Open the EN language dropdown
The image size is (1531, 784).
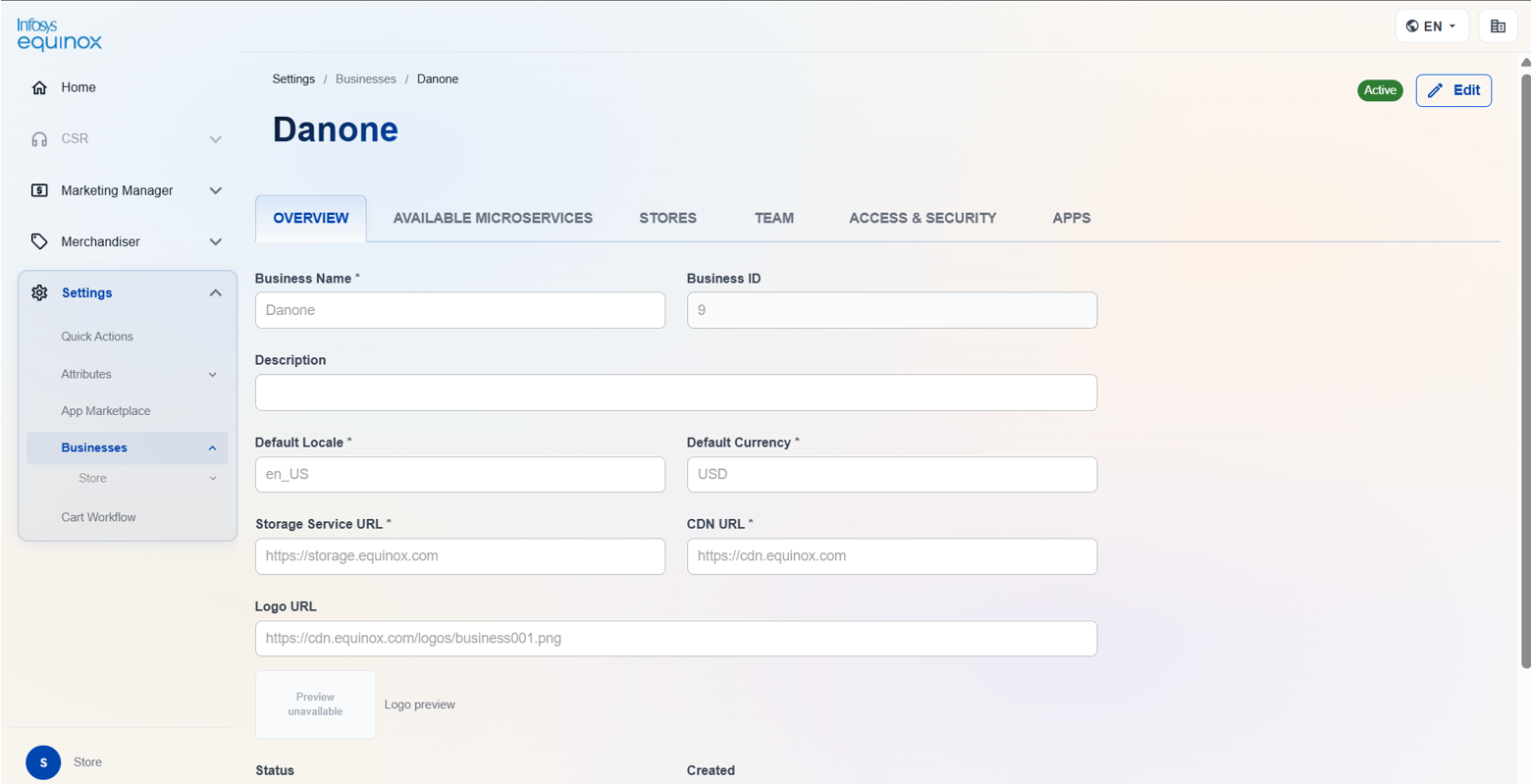click(1432, 26)
